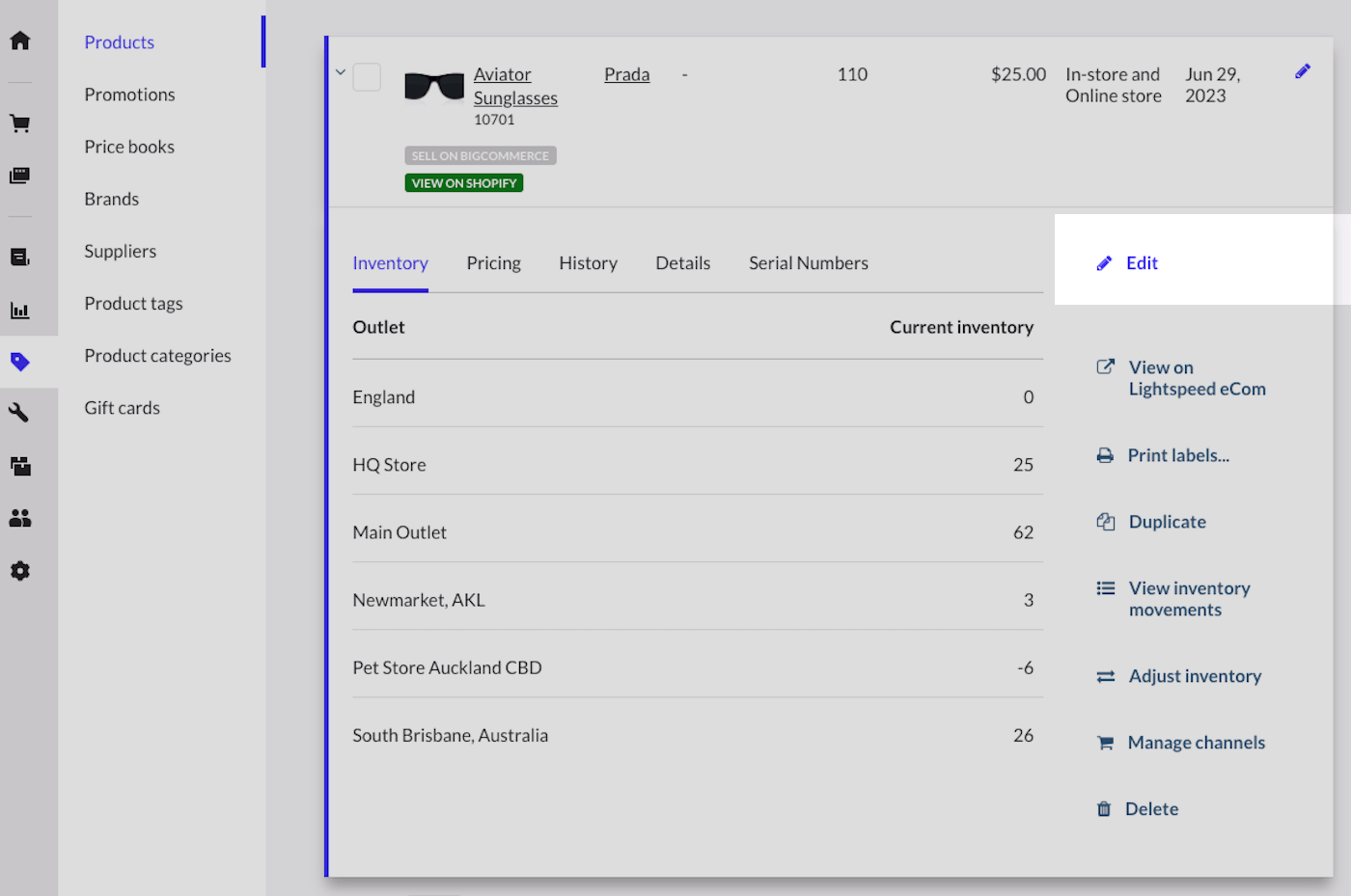The image size is (1351, 896).
Task: Click View on Shopify badge
Action: point(464,183)
